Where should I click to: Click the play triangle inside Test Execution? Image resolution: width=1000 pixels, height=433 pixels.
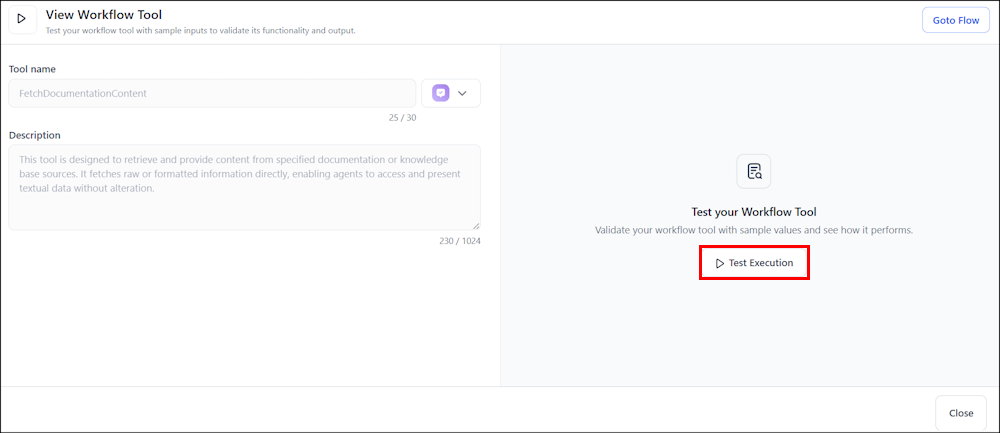pos(719,263)
